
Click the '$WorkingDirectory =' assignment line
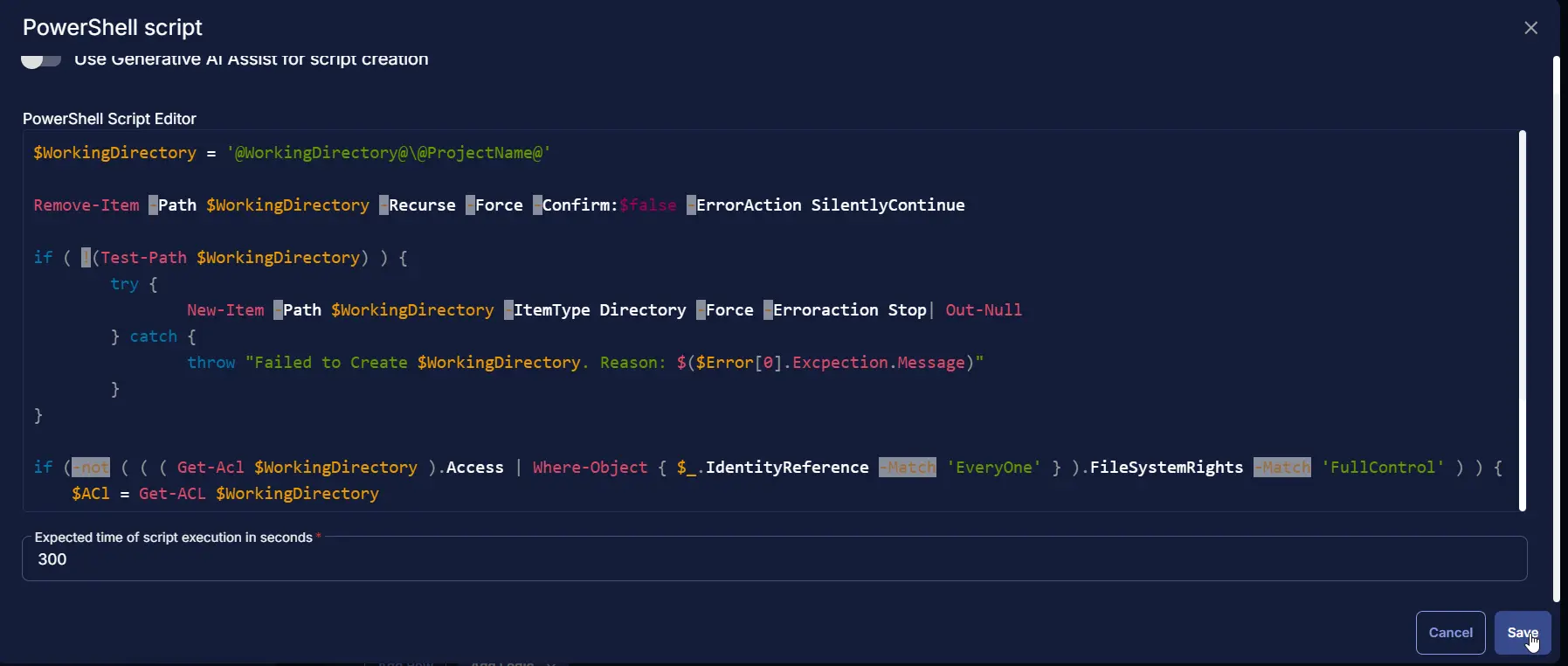coord(293,153)
